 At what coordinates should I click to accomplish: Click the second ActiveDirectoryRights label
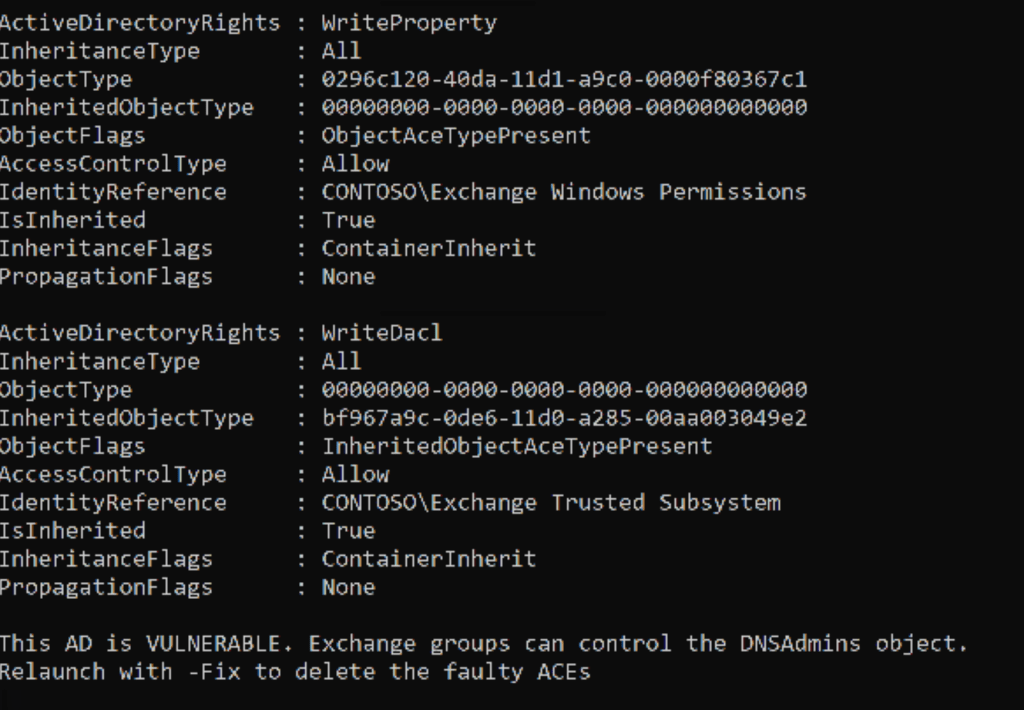pyautogui.click(x=140, y=333)
